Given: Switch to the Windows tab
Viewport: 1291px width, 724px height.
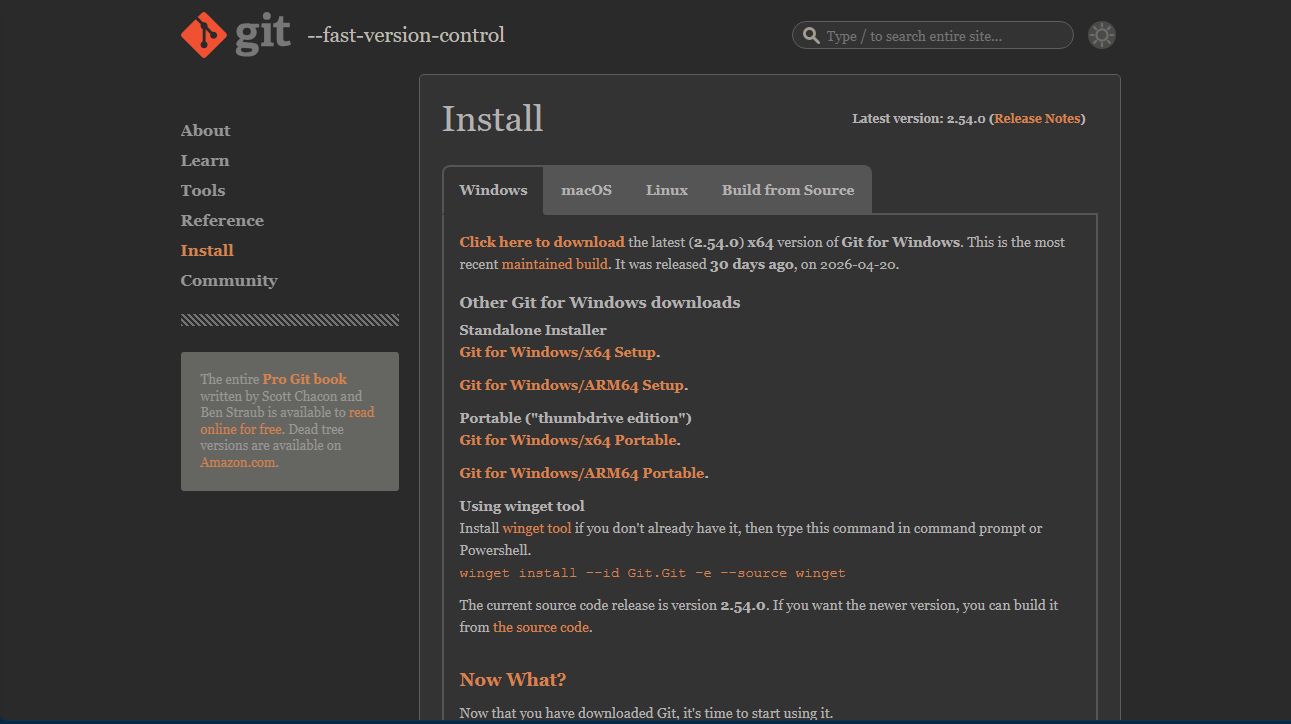Looking at the screenshot, I should click(x=493, y=190).
